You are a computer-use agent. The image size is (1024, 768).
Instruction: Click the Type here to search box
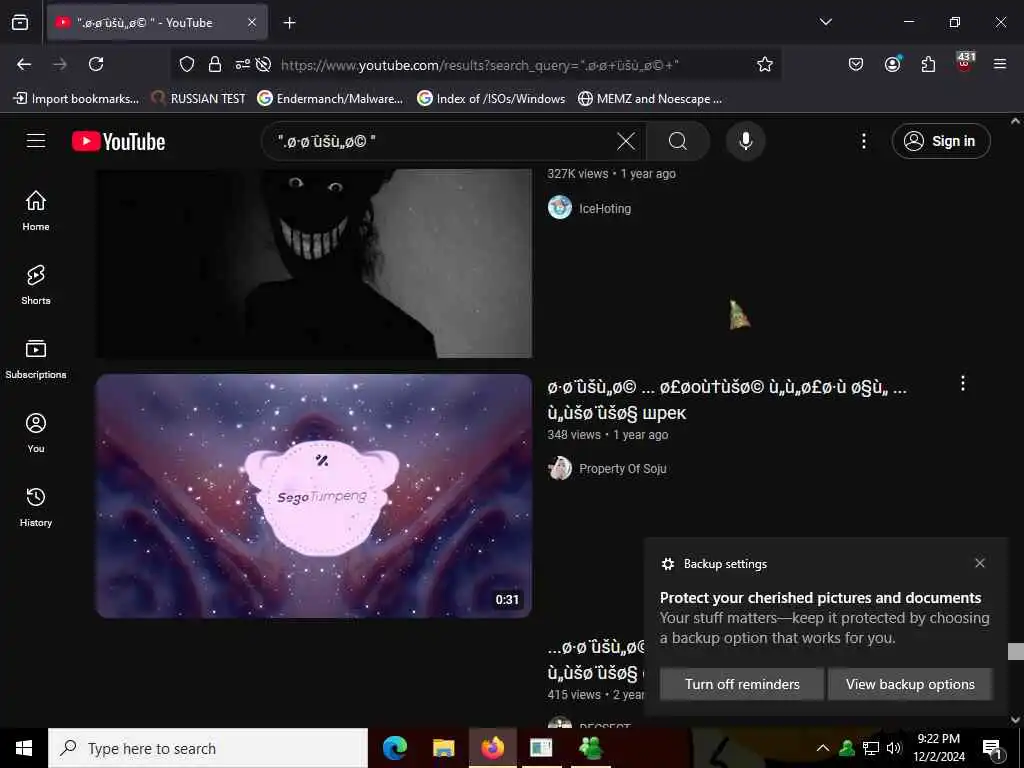point(208,748)
